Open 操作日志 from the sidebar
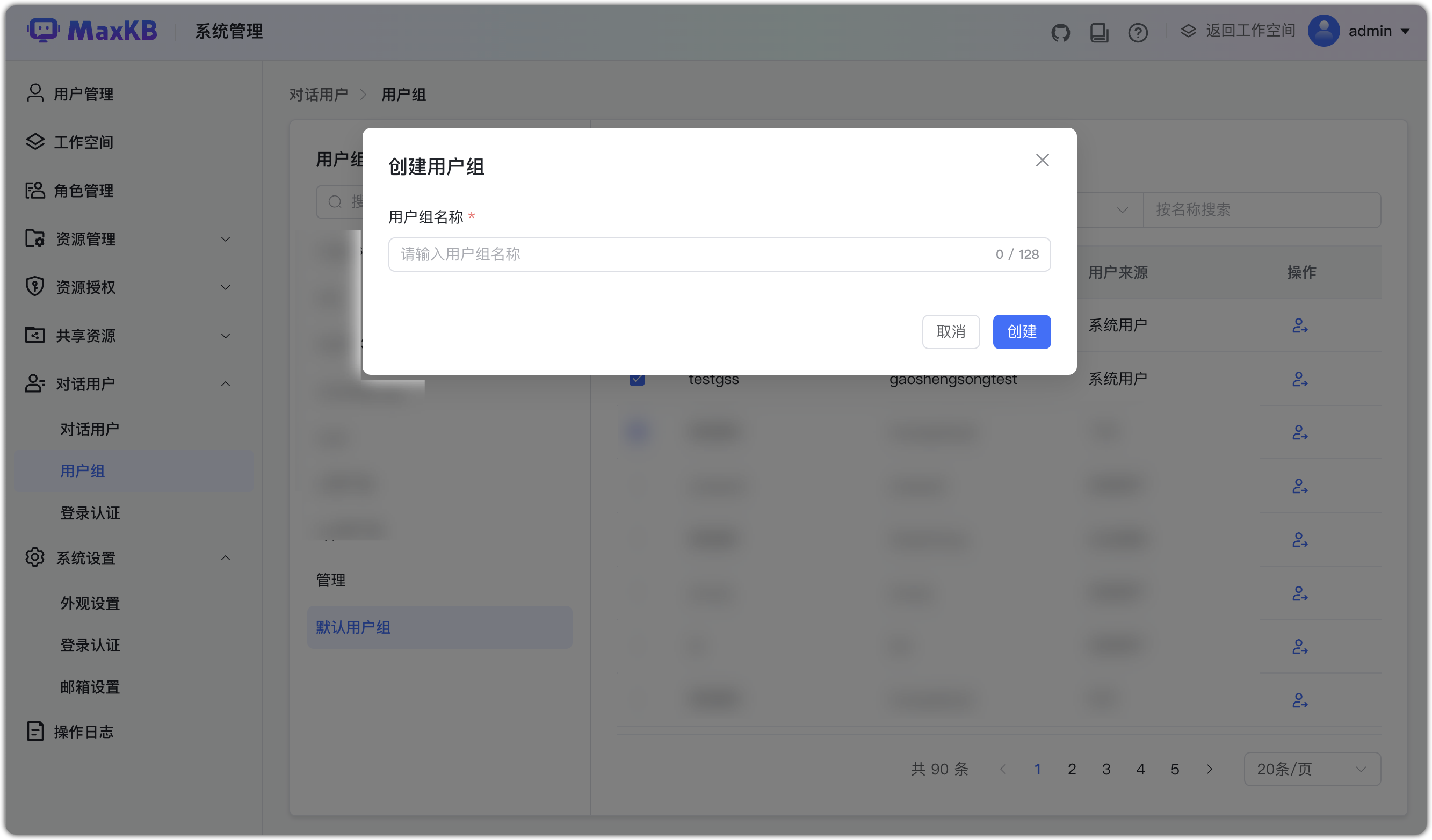Image resolution: width=1432 pixels, height=840 pixels. (84, 732)
